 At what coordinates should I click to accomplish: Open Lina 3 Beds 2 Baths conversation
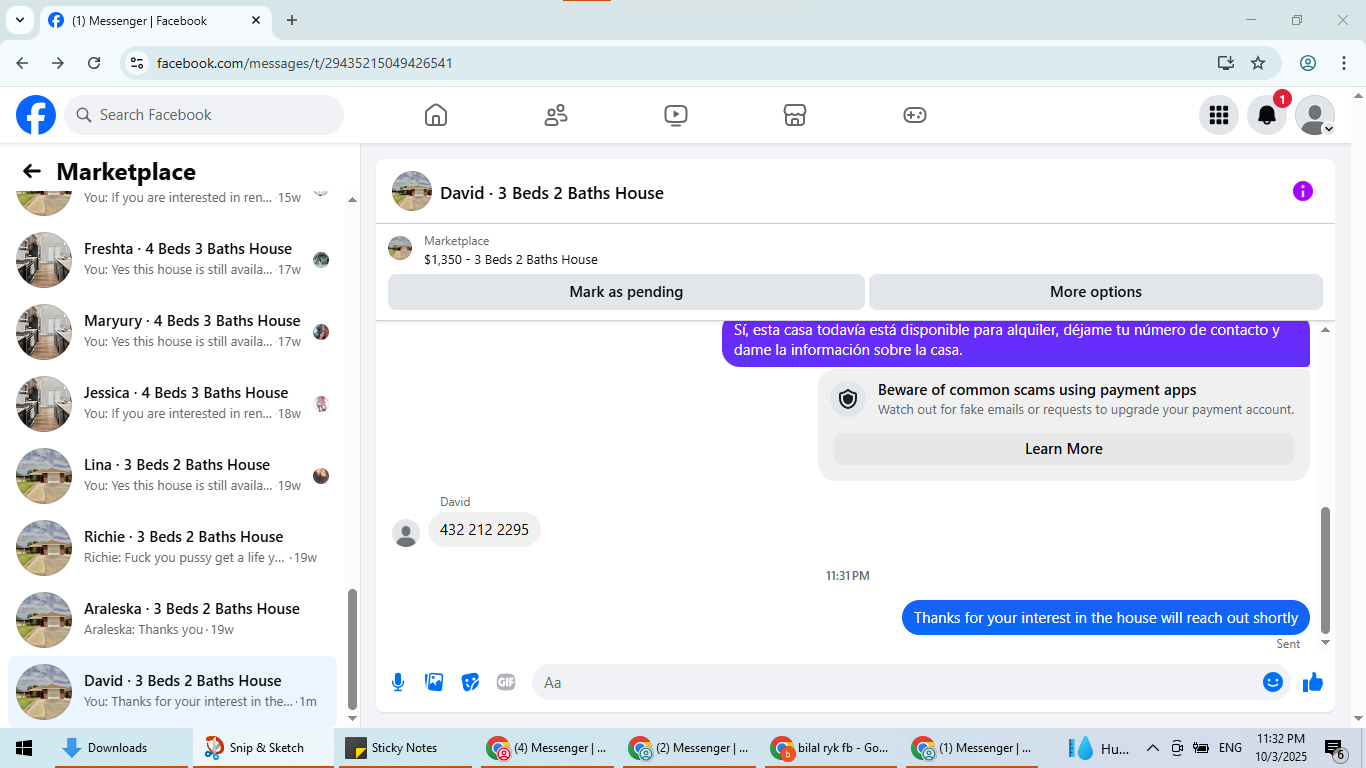coord(173,476)
